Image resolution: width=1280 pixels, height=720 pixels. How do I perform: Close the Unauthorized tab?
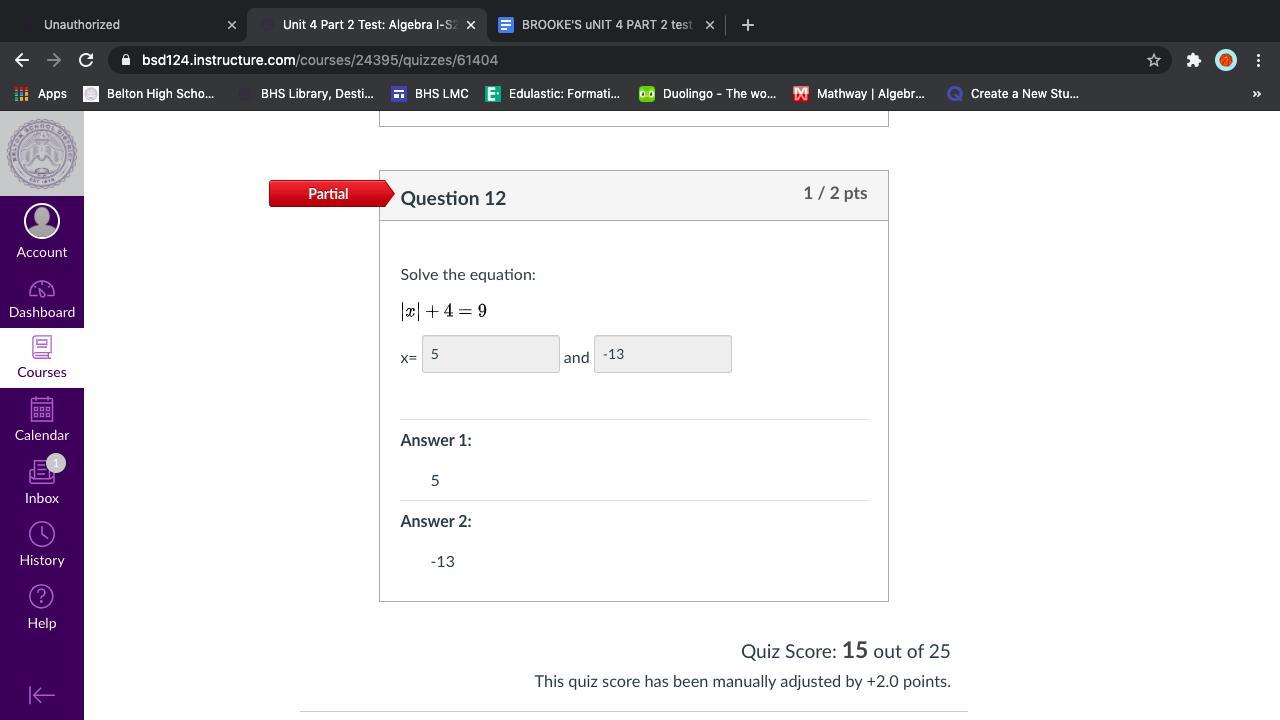coord(232,25)
